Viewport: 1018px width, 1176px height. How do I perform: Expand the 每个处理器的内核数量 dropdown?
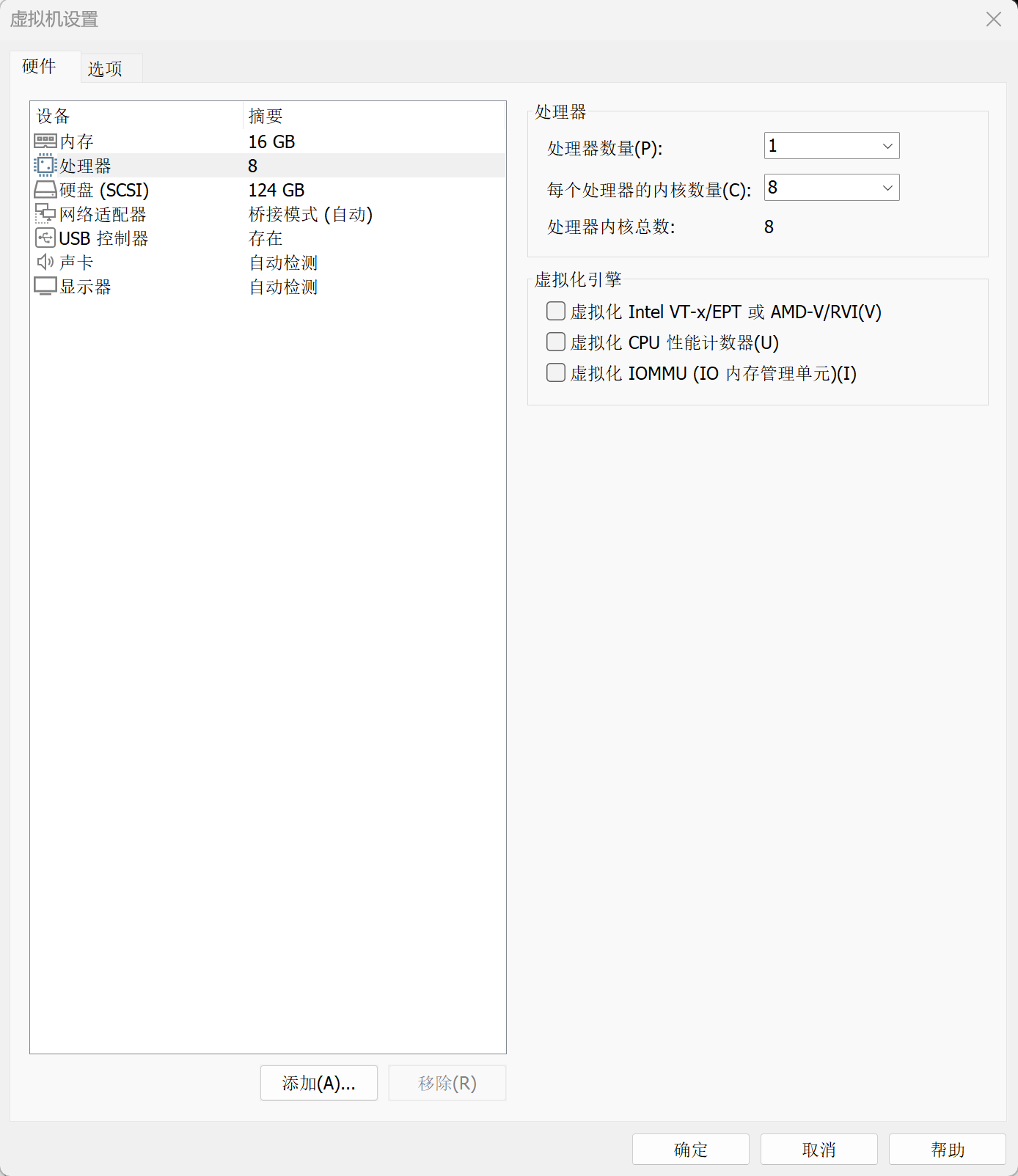pyautogui.click(x=831, y=188)
